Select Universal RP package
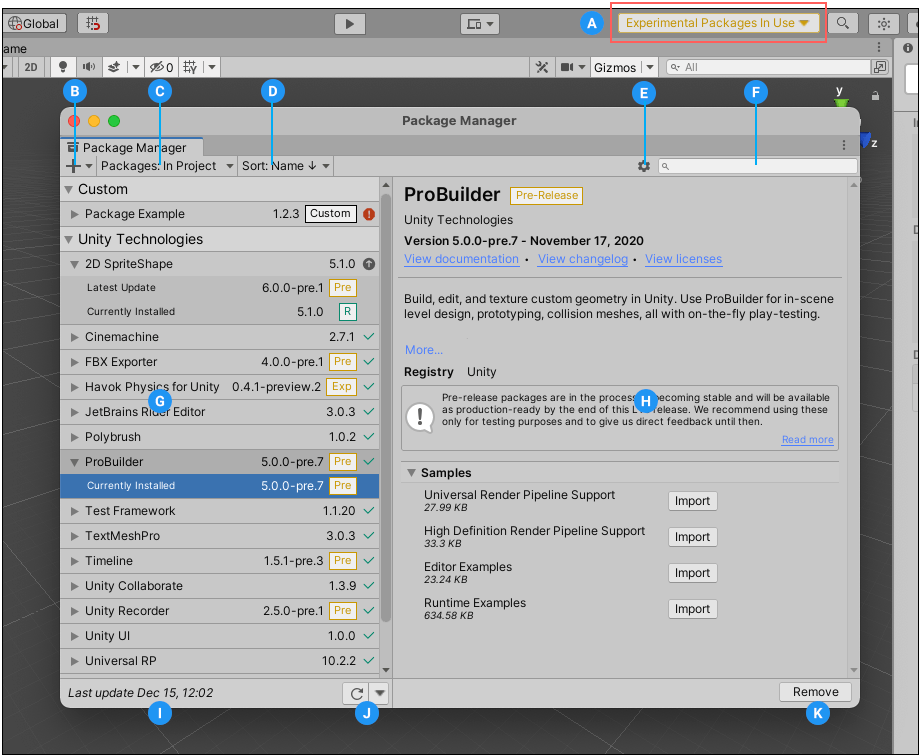This screenshot has width=920, height=756. [x=219, y=661]
